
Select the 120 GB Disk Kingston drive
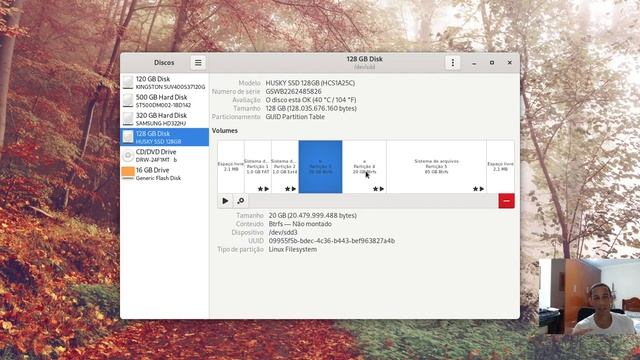pos(164,82)
